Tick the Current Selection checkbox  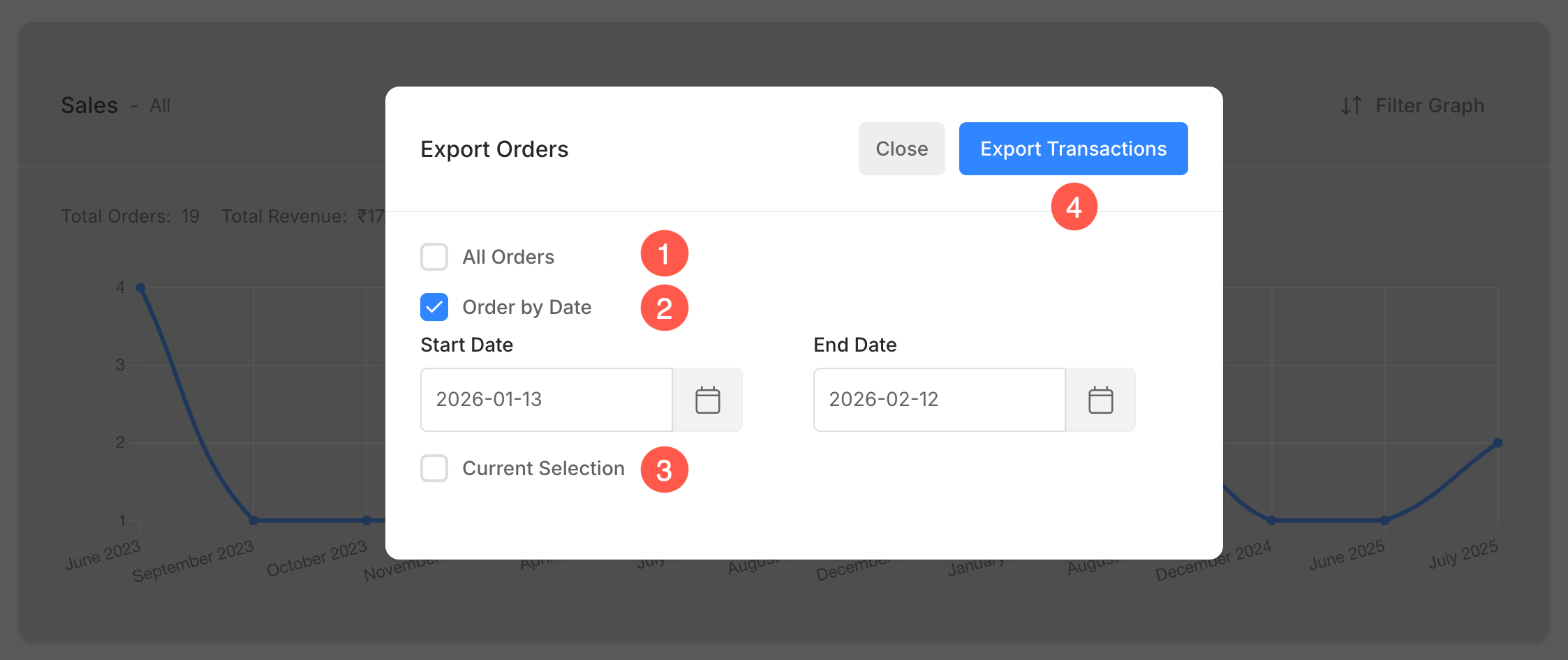click(x=434, y=468)
